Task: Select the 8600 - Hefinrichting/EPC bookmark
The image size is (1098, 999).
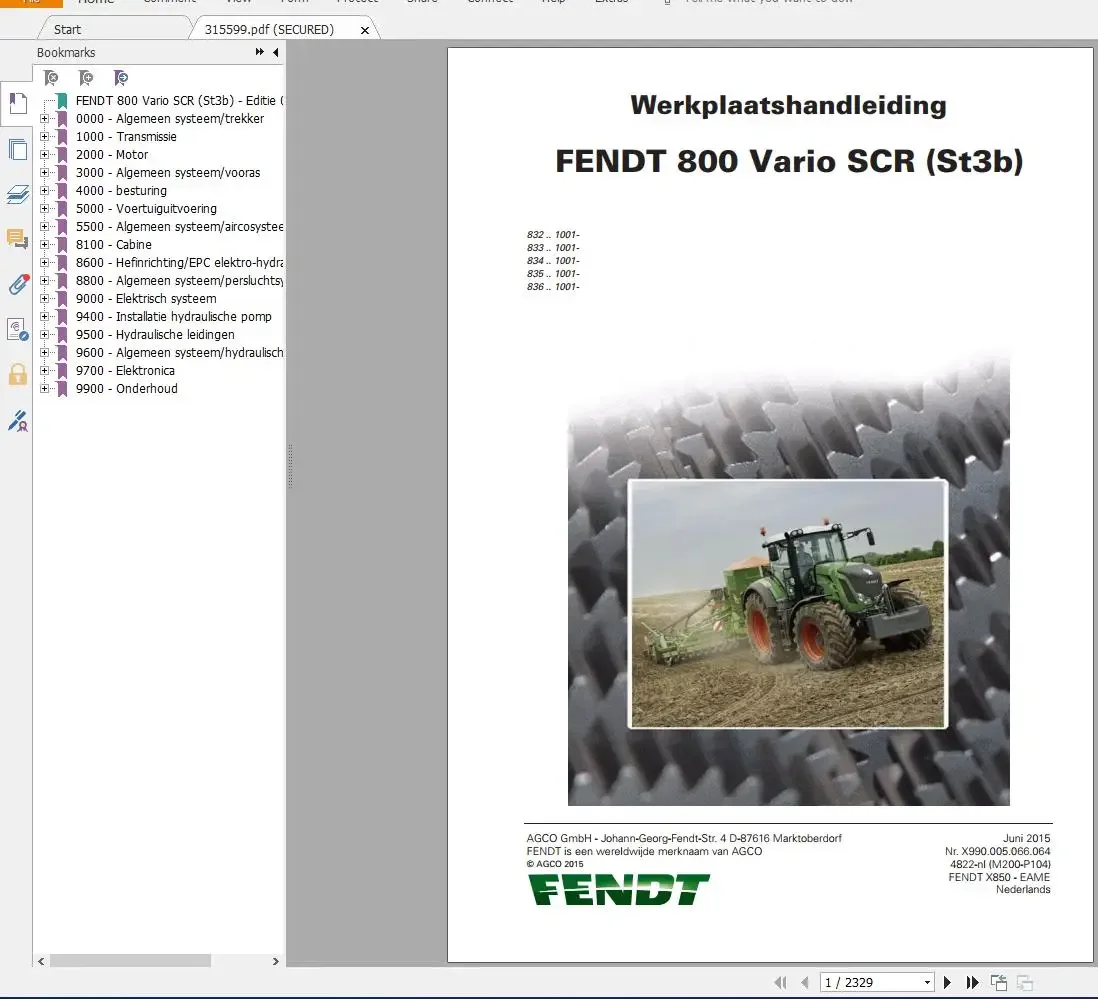Action: click(x=179, y=263)
